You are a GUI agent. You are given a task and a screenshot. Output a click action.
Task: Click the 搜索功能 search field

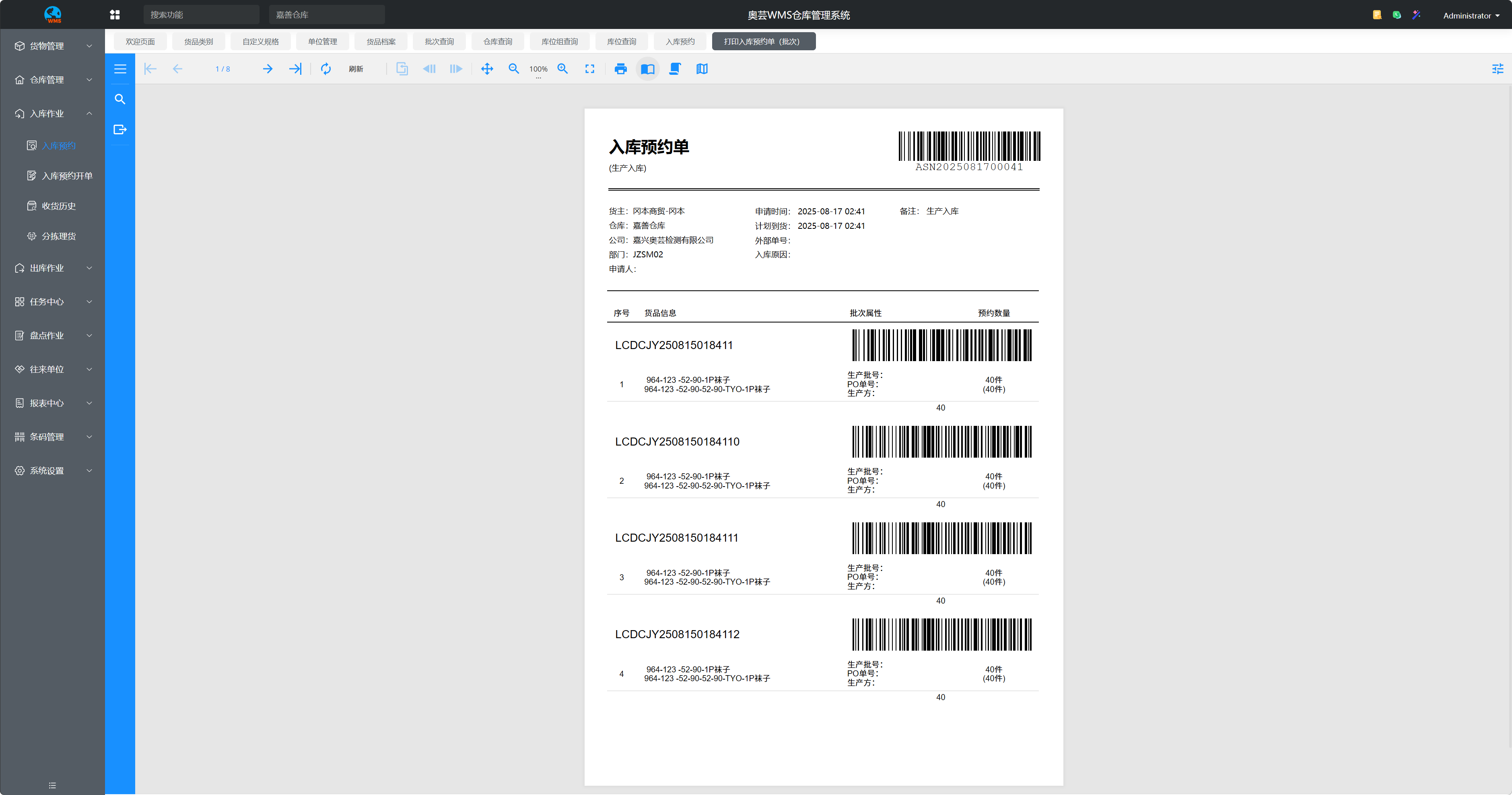pyautogui.click(x=201, y=14)
